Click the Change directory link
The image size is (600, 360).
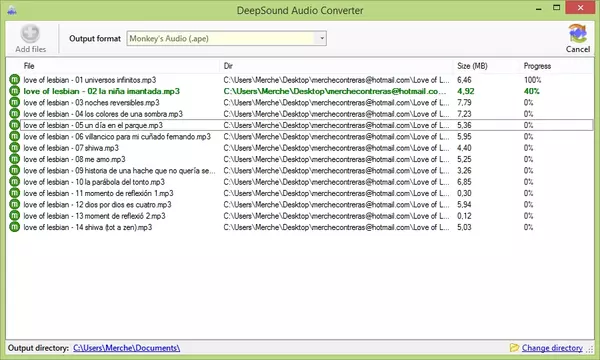tap(552, 348)
